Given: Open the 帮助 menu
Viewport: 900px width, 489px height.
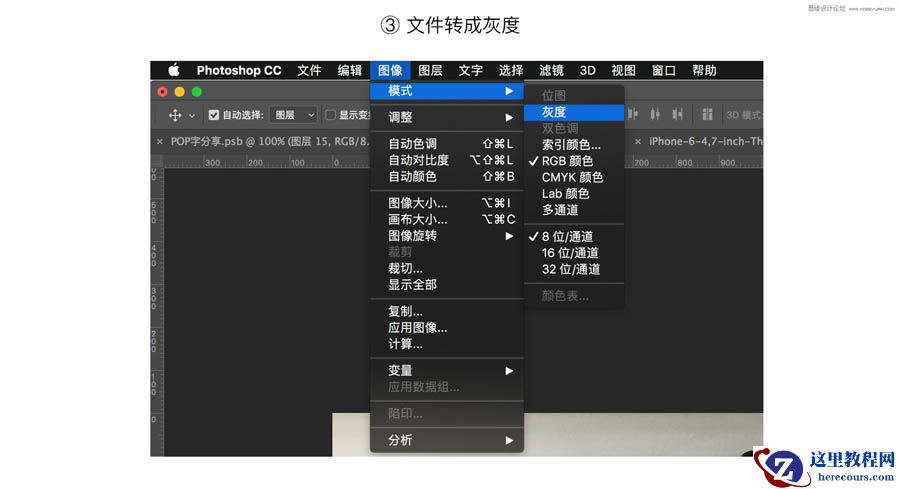Looking at the screenshot, I should [704, 71].
